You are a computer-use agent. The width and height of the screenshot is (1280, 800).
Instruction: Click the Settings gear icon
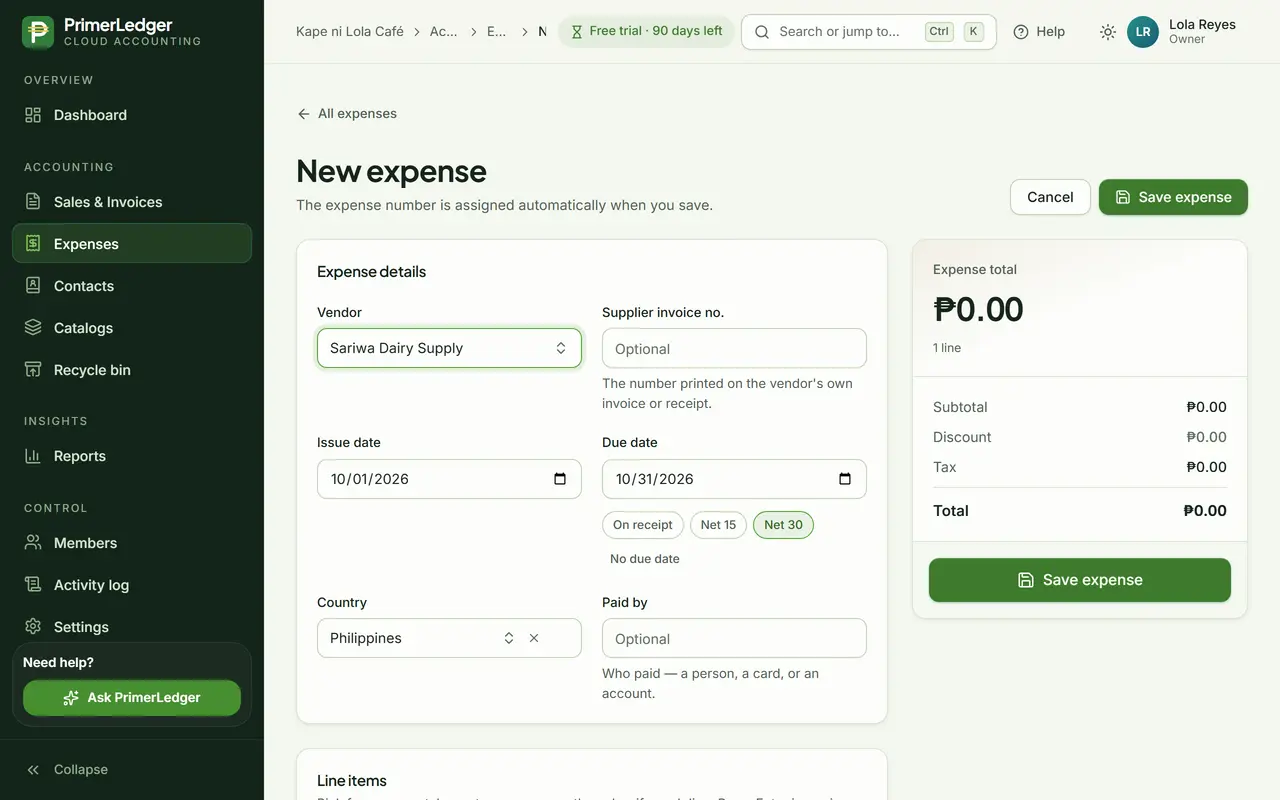click(33, 627)
